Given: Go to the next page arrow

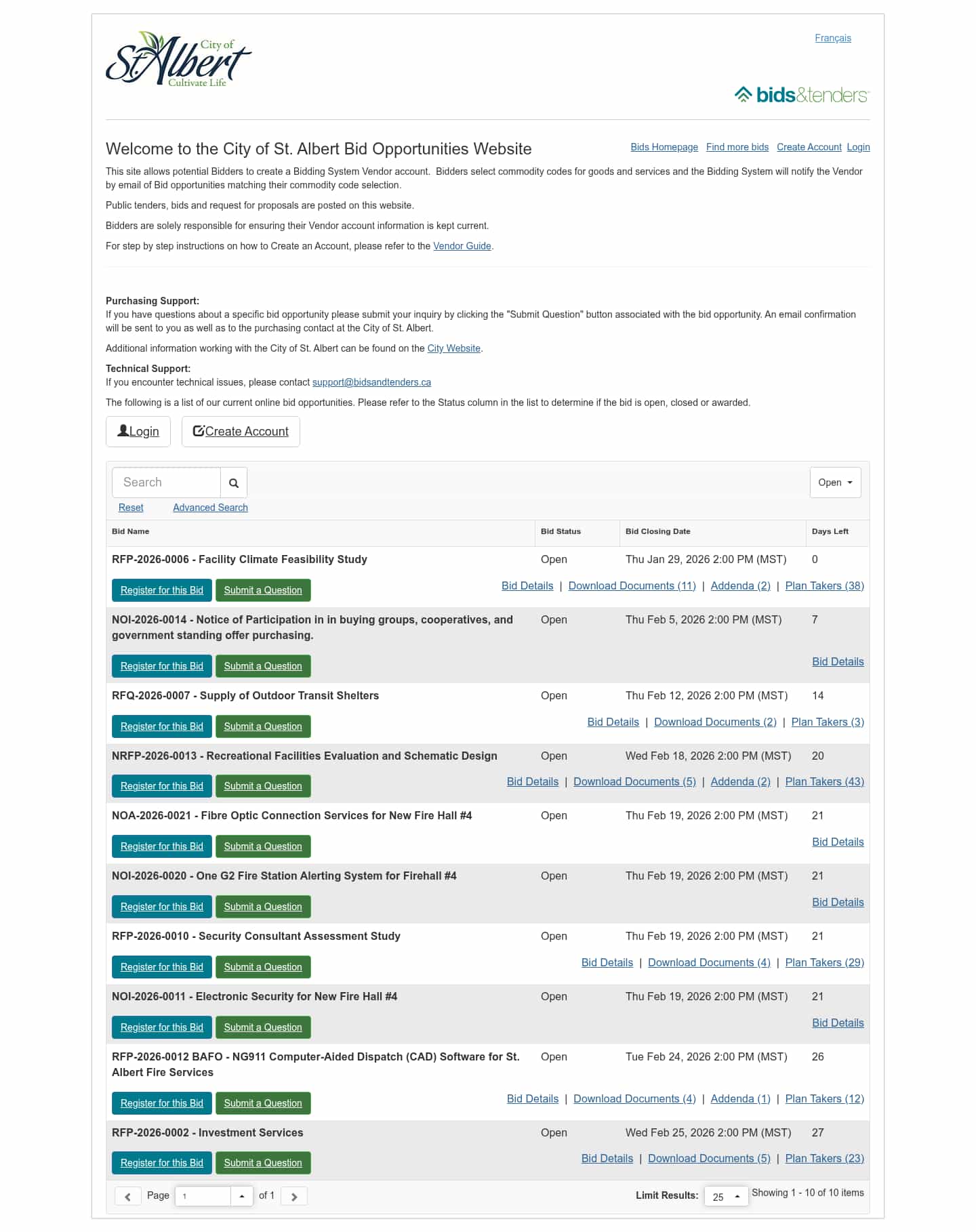Looking at the screenshot, I should (x=294, y=1196).
